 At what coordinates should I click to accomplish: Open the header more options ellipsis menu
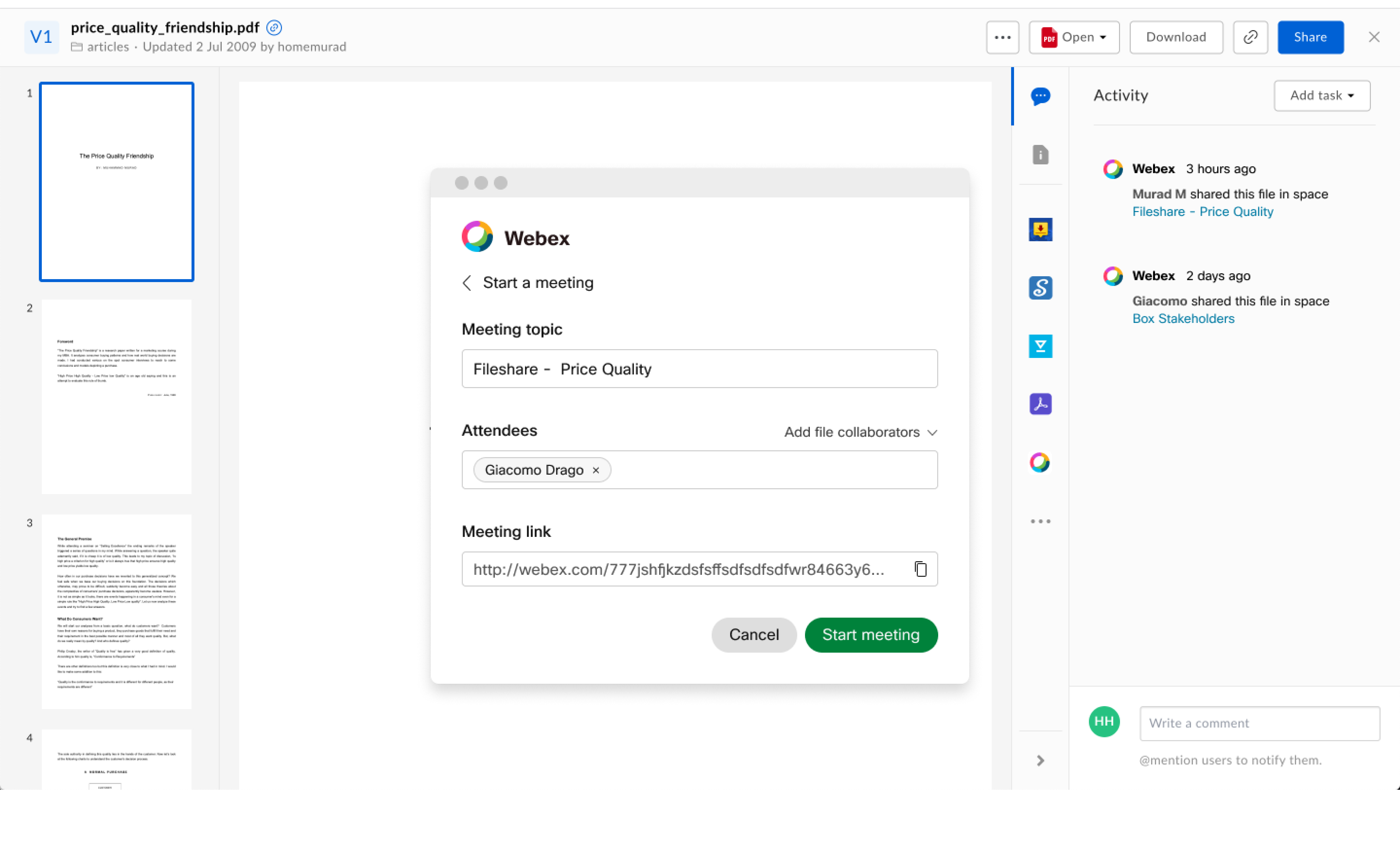pos(1002,37)
